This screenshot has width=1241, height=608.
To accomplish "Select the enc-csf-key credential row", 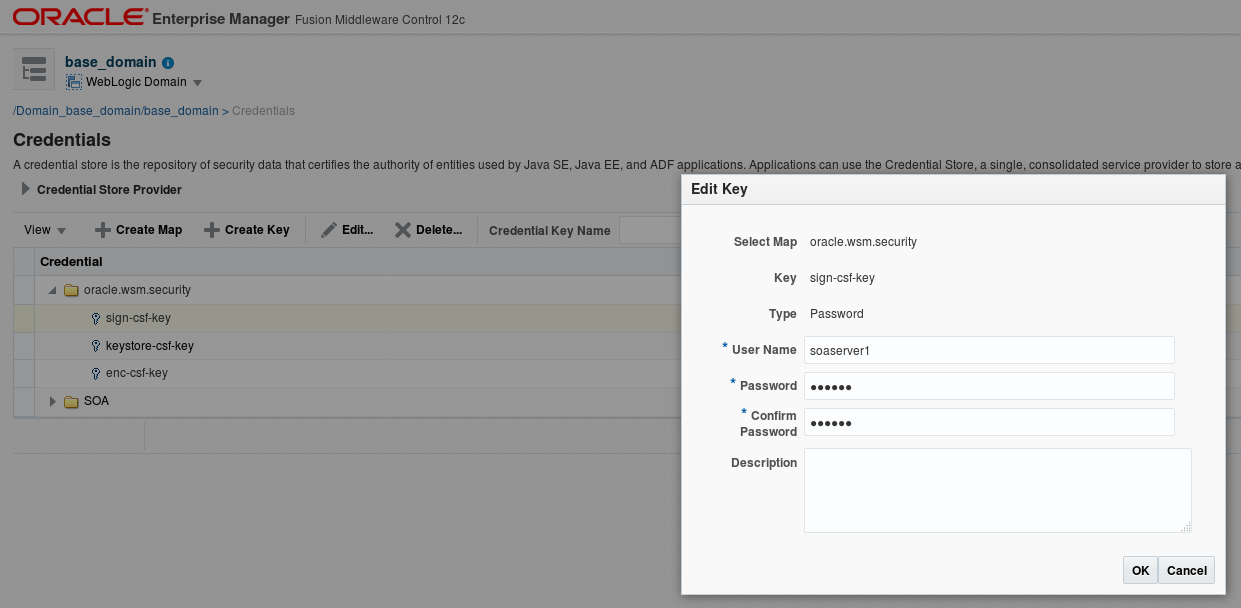I will click(135, 372).
